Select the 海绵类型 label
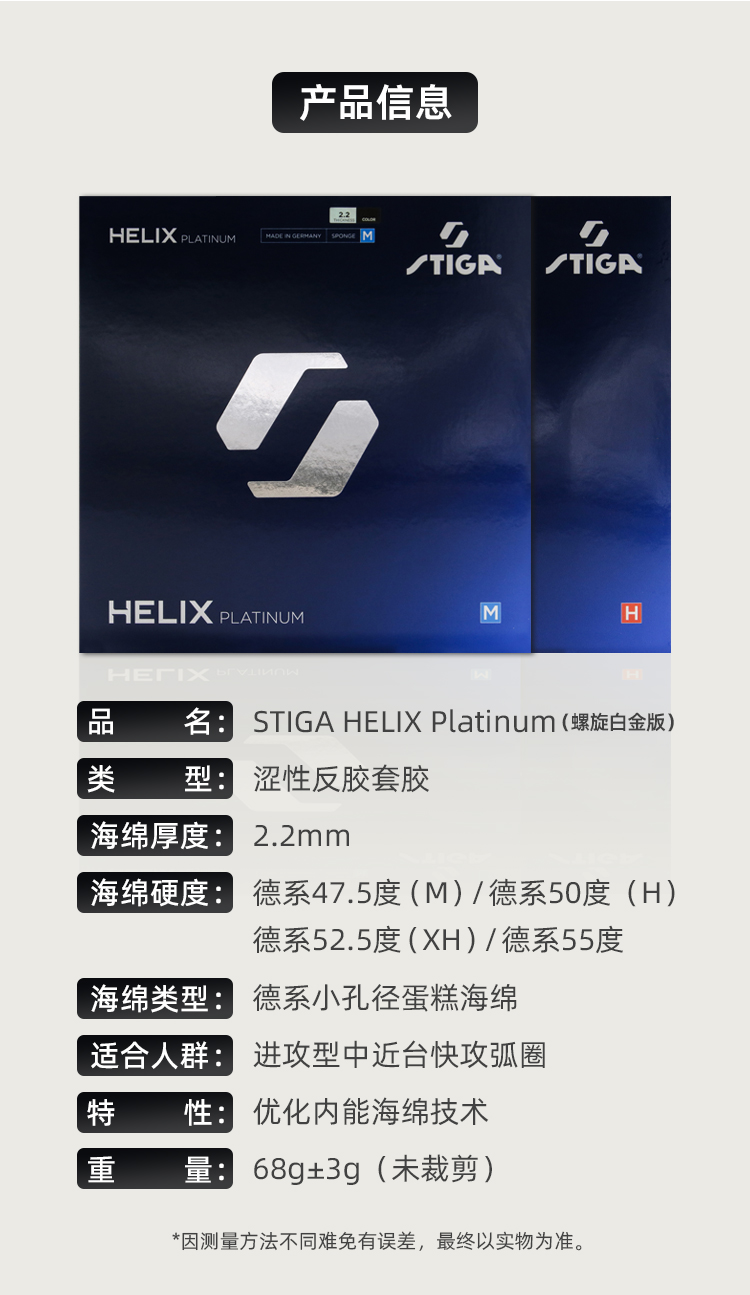This screenshot has height=1295, width=750. (155, 998)
